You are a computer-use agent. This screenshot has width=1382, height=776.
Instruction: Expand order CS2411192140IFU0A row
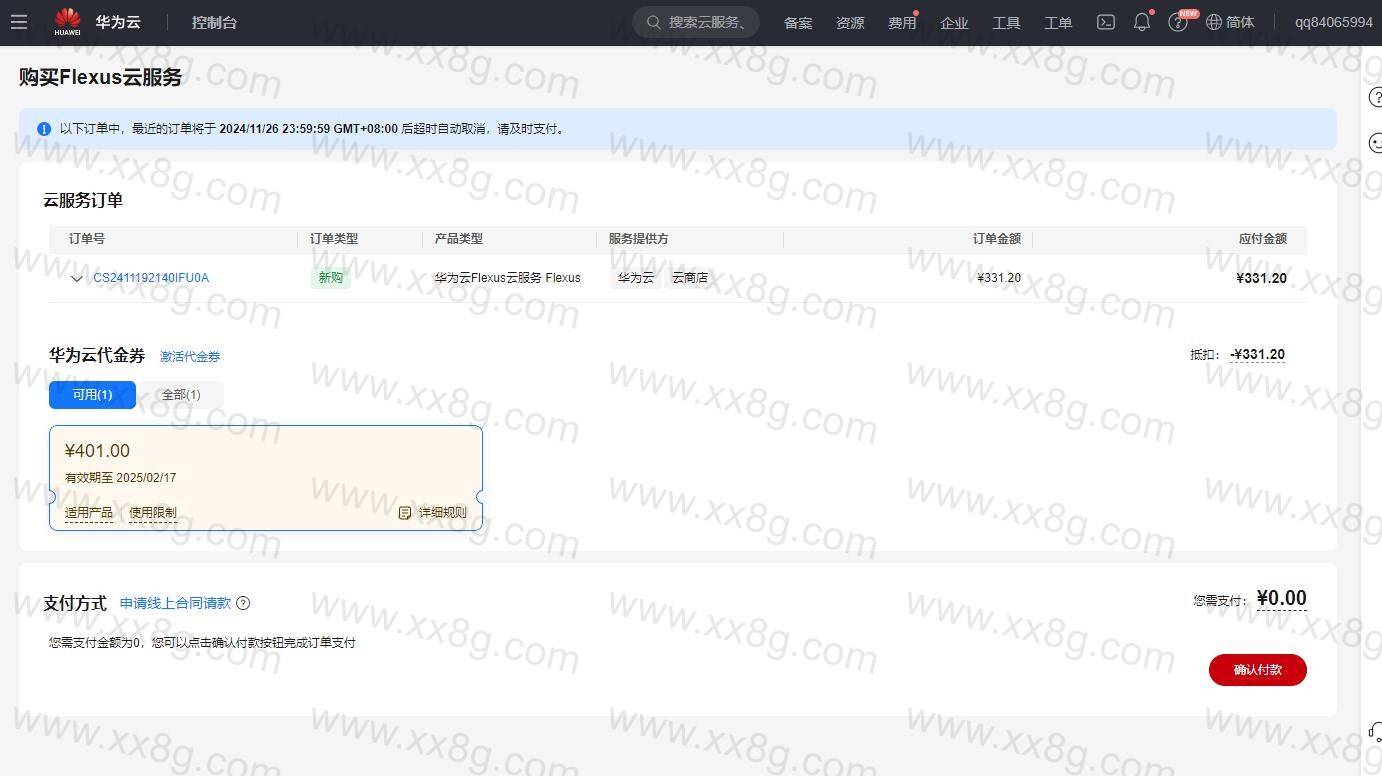click(x=76, y=278)
